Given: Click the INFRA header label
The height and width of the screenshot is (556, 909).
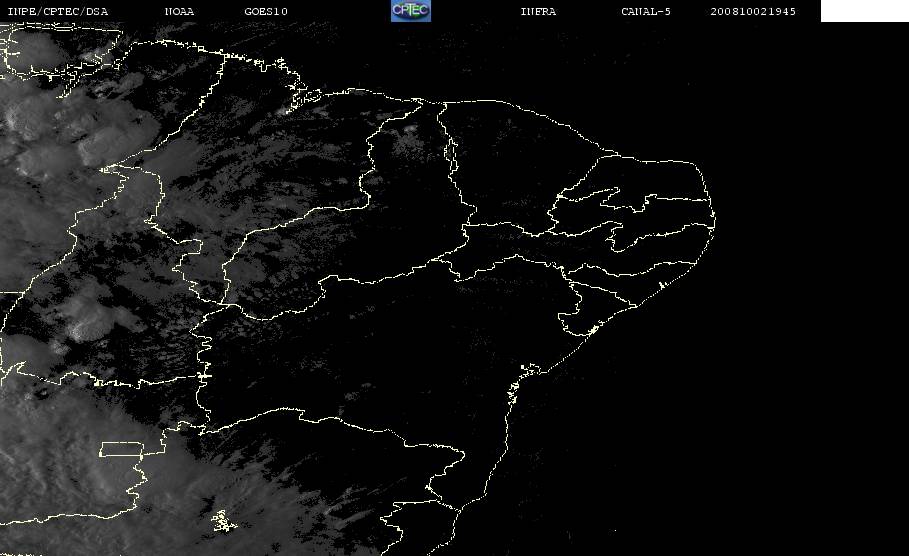Looking at the screenshot, I should tap(538, 11).
